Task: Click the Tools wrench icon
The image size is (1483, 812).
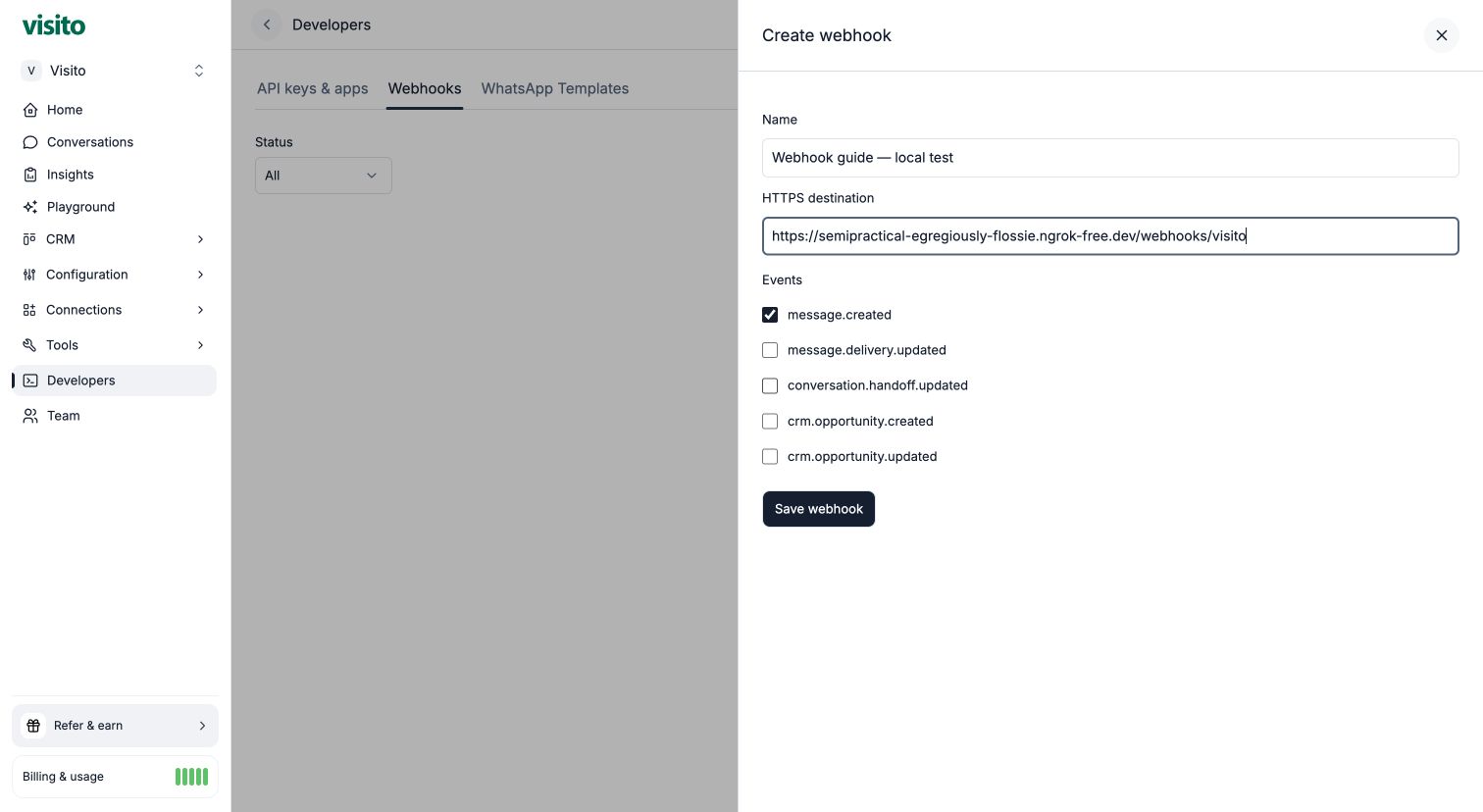Action: [x=29, y=345]
